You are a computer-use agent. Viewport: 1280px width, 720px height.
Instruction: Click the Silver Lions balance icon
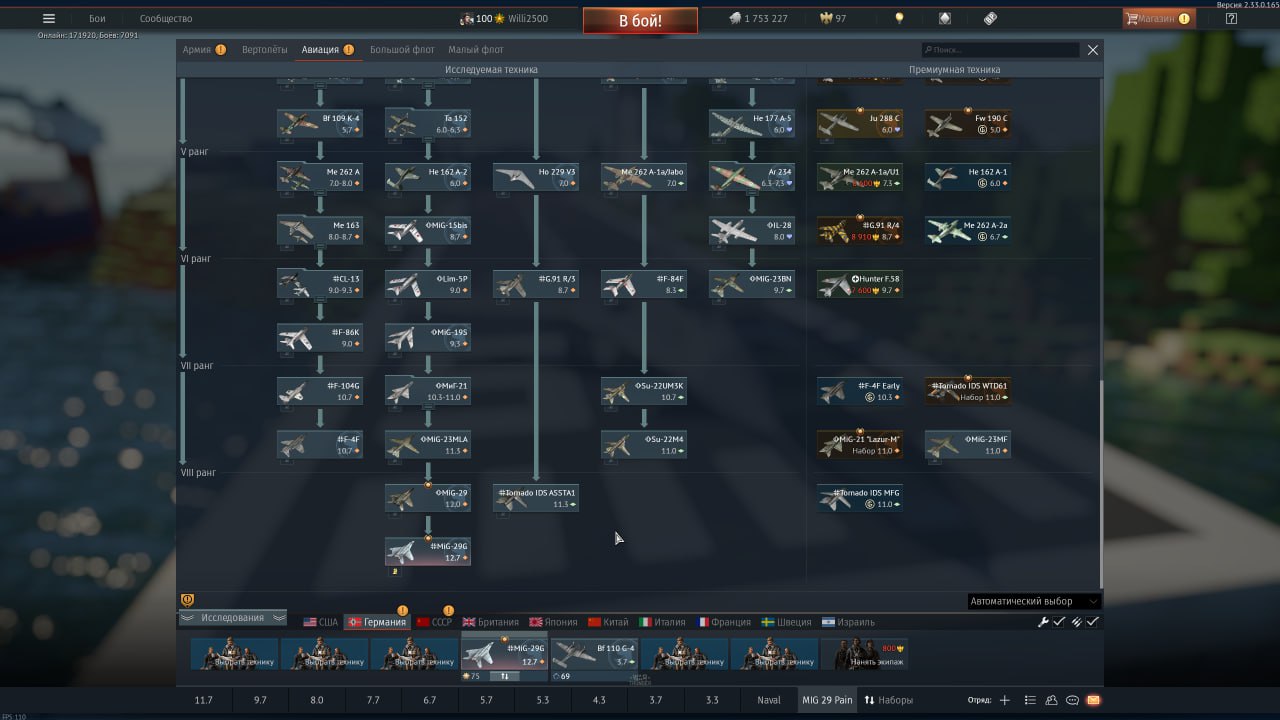[x=734, y=18]
